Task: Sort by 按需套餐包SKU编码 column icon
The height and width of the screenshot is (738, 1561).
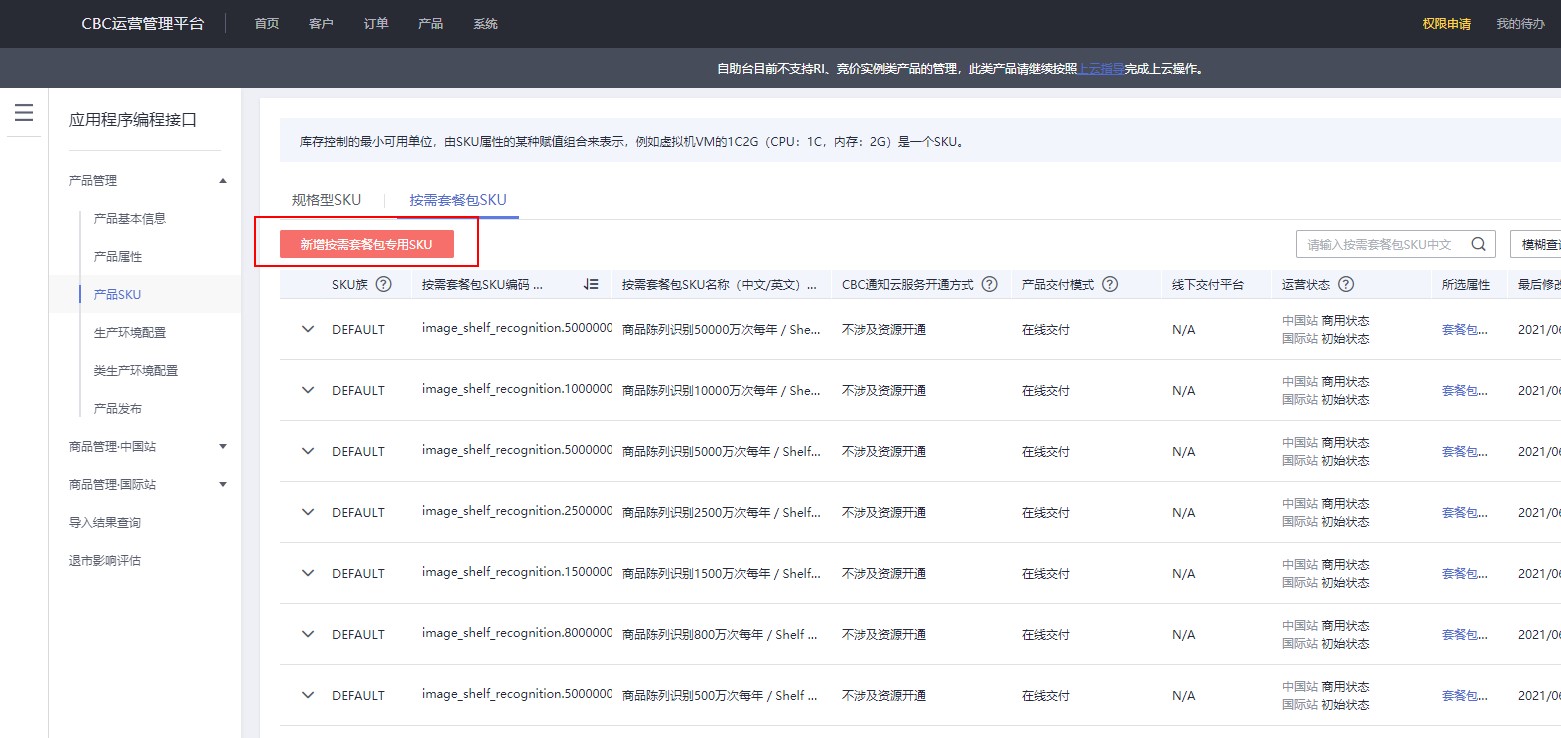Action: (x=591, y=284)
